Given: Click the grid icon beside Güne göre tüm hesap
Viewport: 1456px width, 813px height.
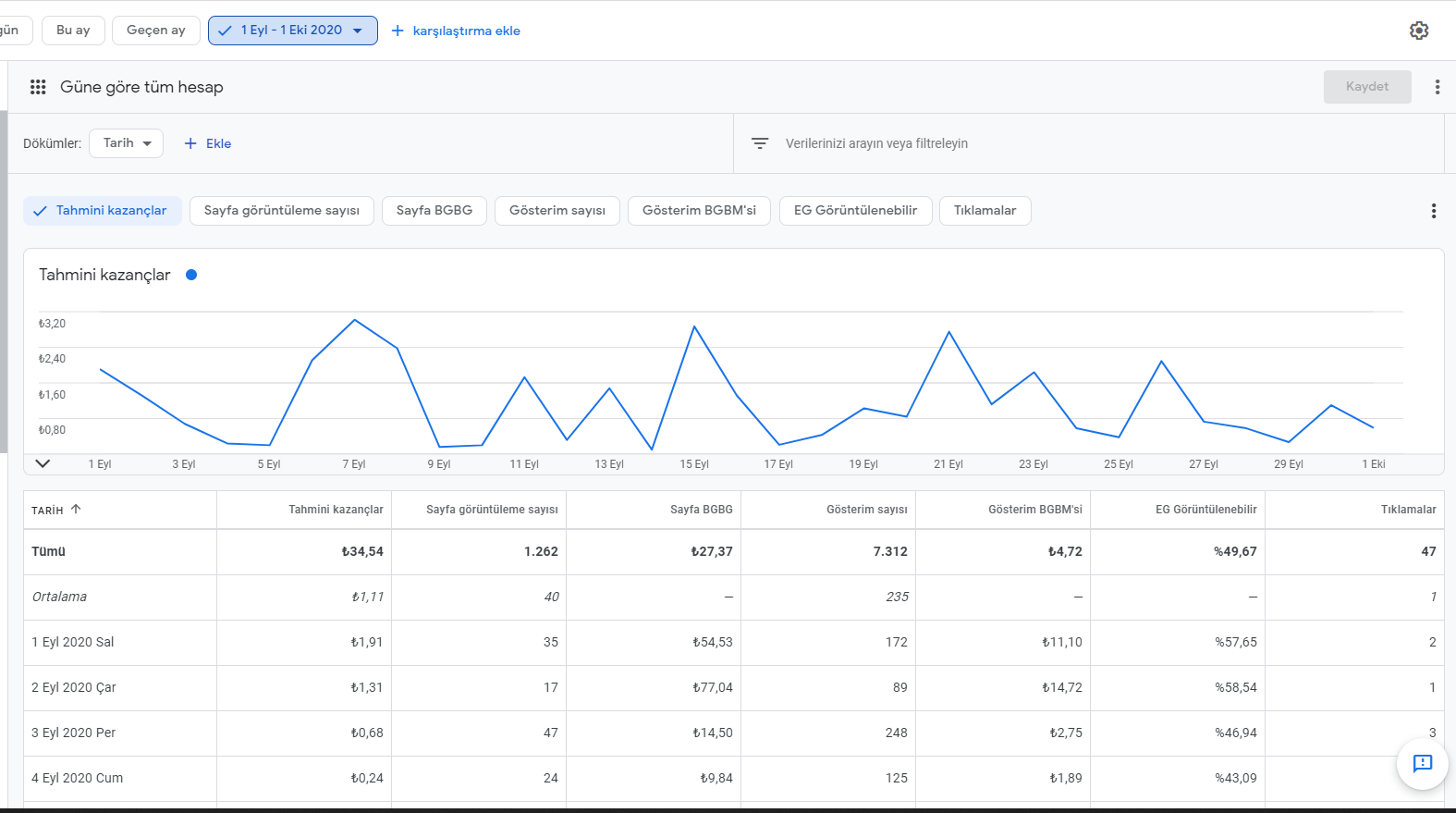Looking at the screenshot, I should click(x=38, y=87).
